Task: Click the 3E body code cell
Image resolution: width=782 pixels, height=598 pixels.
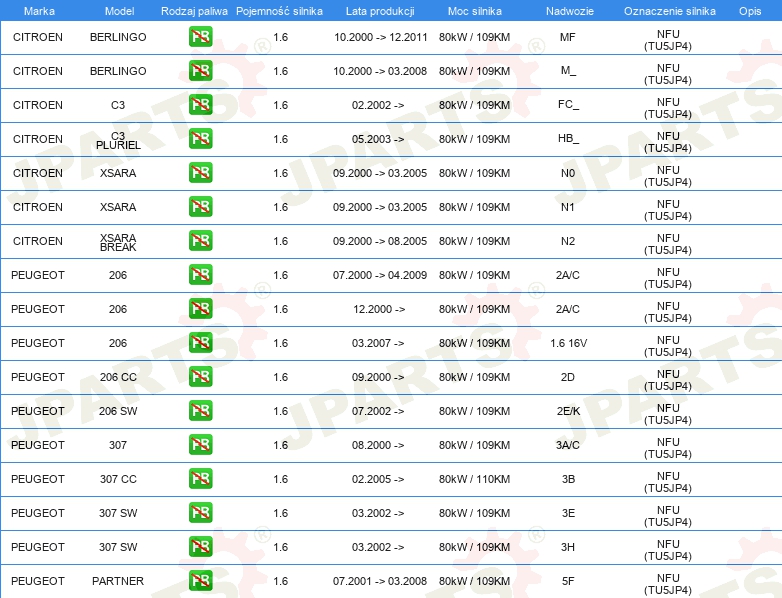Action: 569,513
